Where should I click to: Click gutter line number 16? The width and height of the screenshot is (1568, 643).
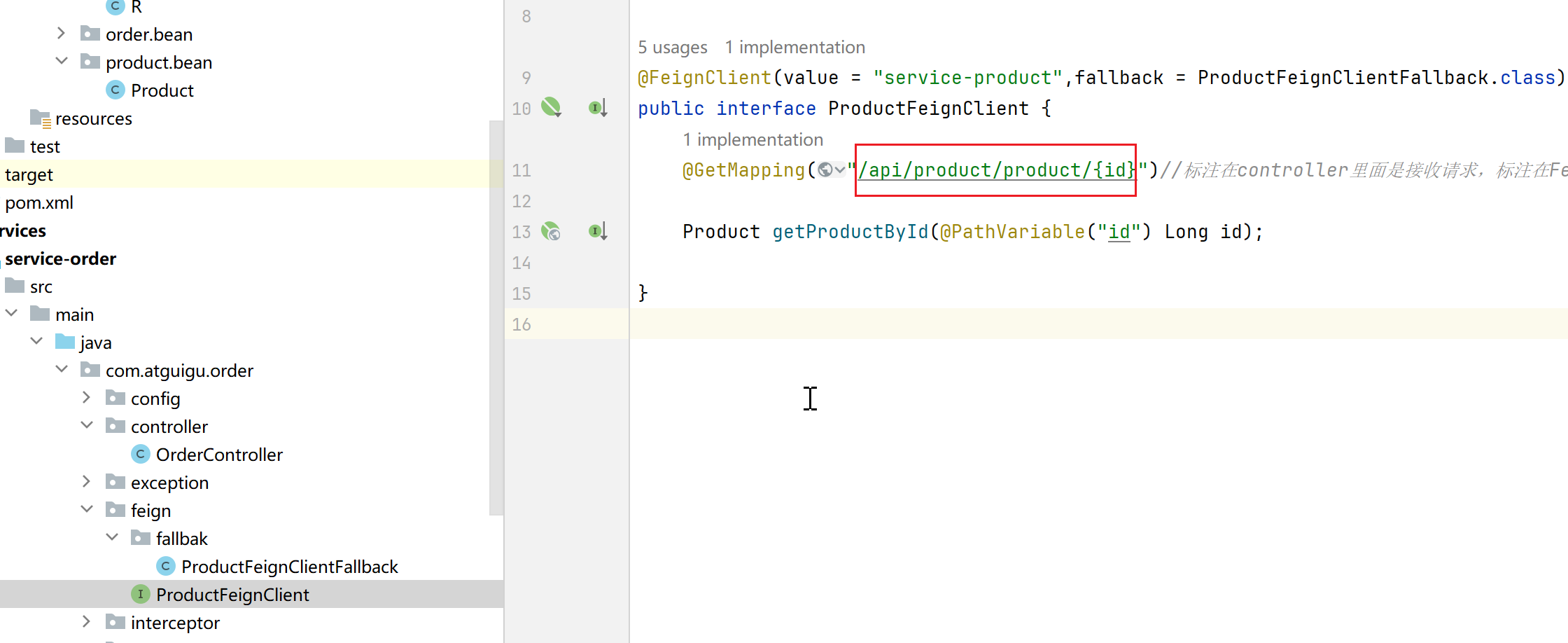(521, 324)
